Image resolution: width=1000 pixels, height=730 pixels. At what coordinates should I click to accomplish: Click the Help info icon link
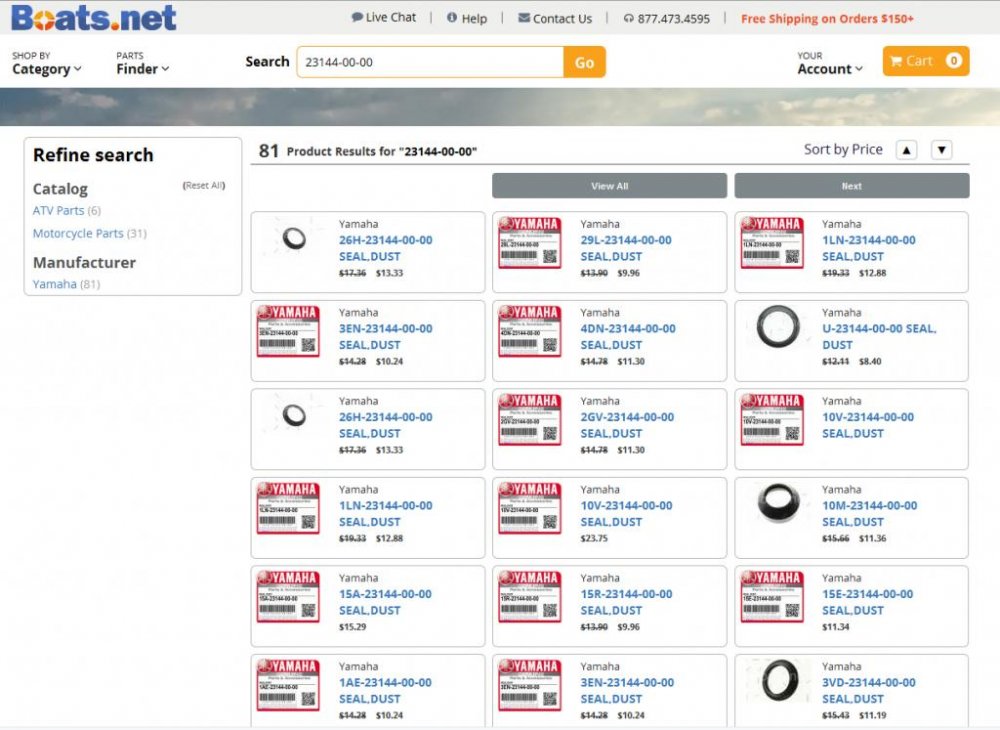point(467,18)
